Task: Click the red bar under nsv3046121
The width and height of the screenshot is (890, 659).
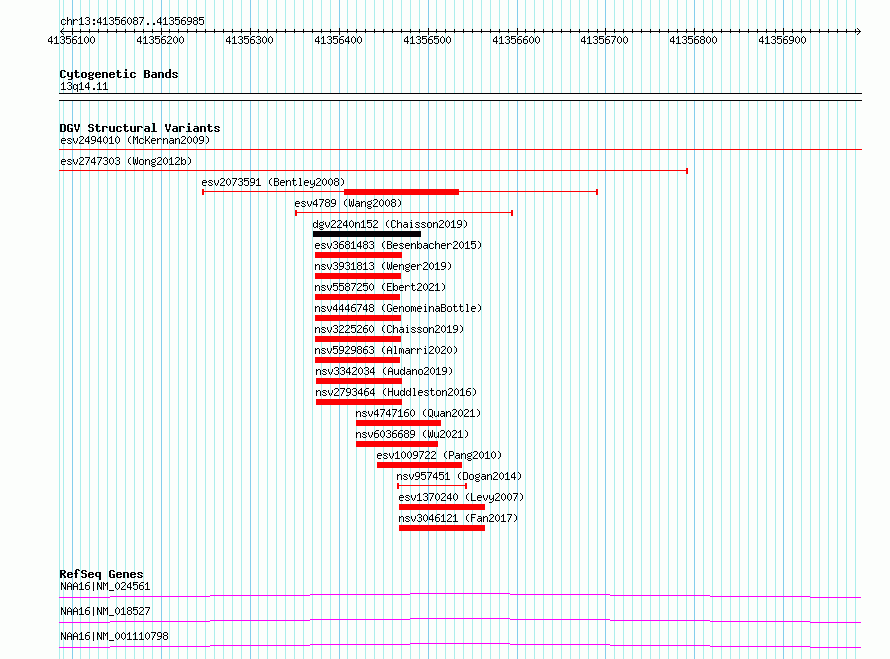Action: point(442,528)
